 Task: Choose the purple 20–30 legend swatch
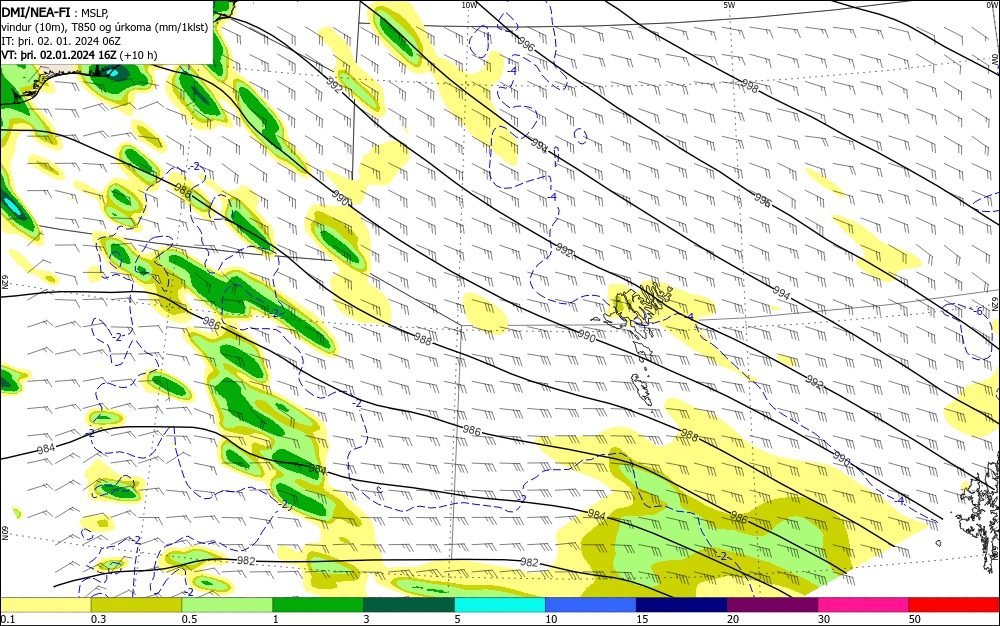point(772,605)
